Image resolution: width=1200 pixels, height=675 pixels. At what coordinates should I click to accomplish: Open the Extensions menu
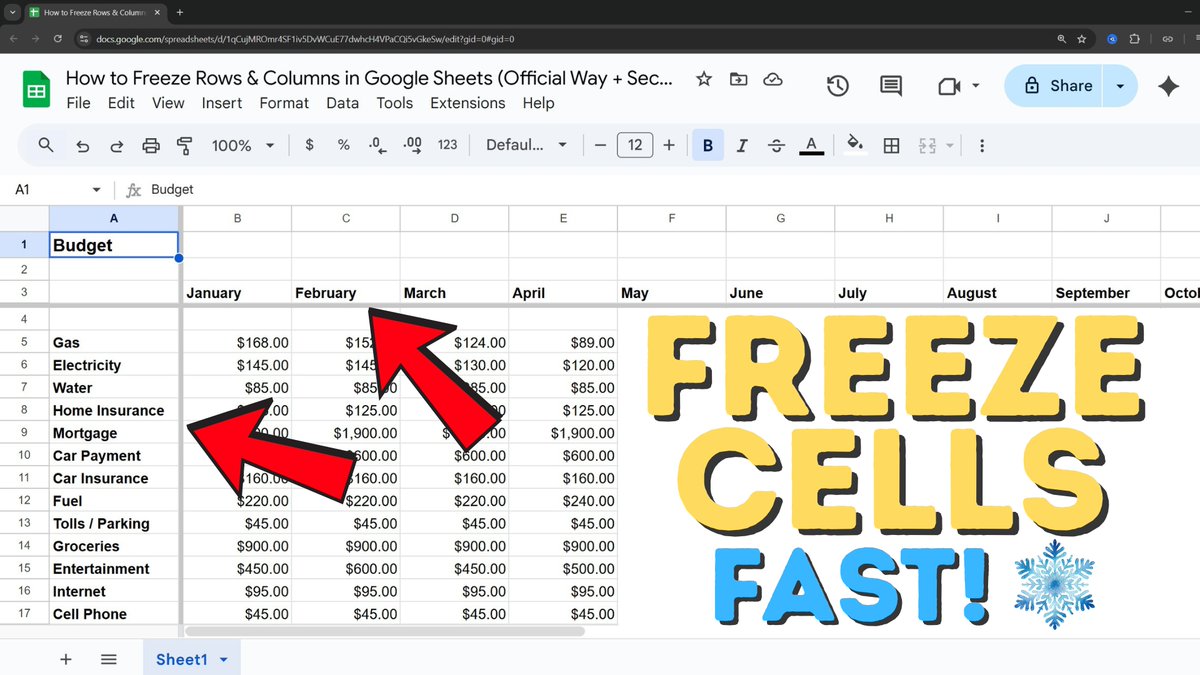click(x=468, y=103)
